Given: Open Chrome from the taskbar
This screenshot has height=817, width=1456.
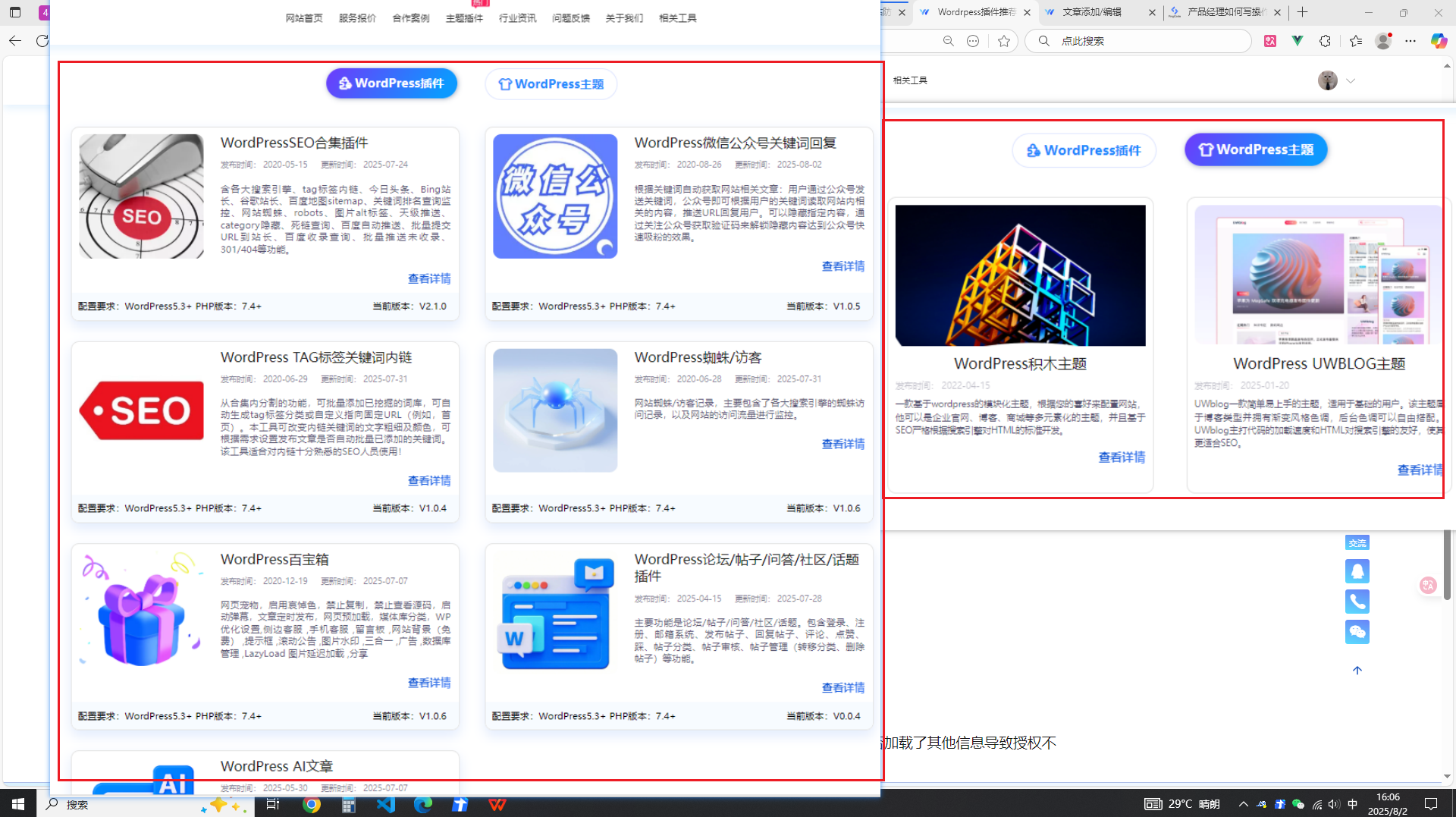Looking at the screenshot, I should [312, 805].
